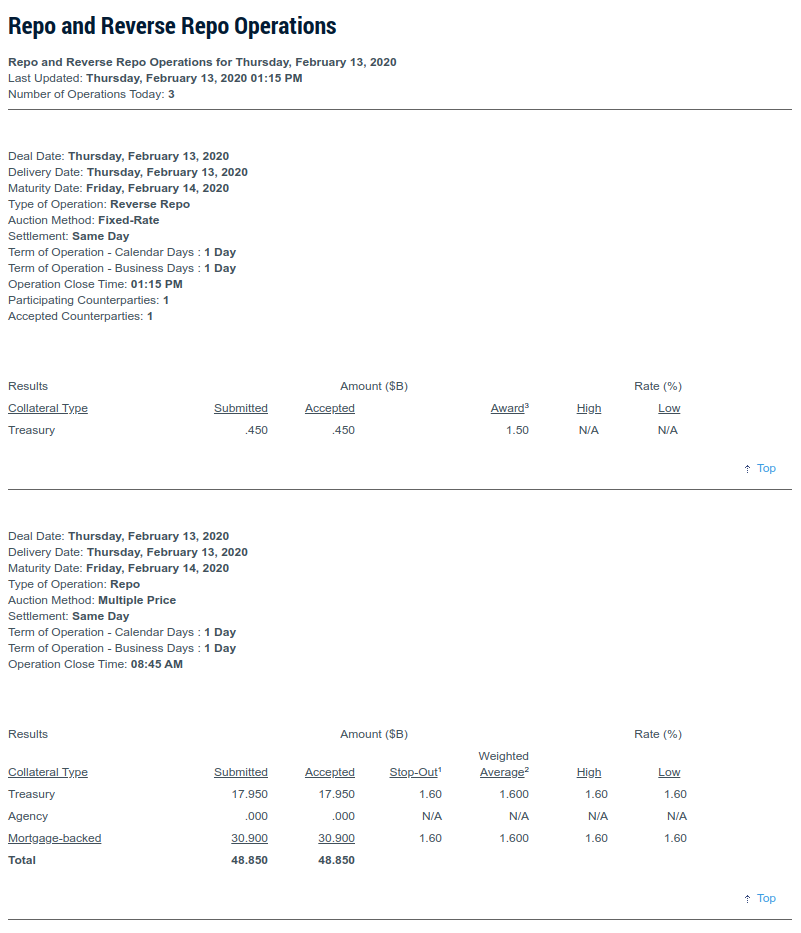Open the Stop-Out column header link
This screenshot has width=801, height=933.
tap(415, 772)
